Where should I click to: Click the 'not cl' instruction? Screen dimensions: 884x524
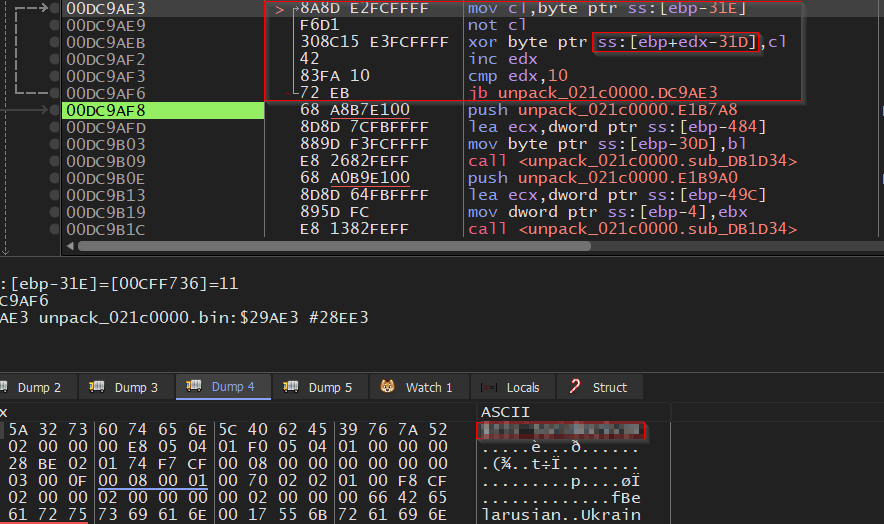(497, 25)
